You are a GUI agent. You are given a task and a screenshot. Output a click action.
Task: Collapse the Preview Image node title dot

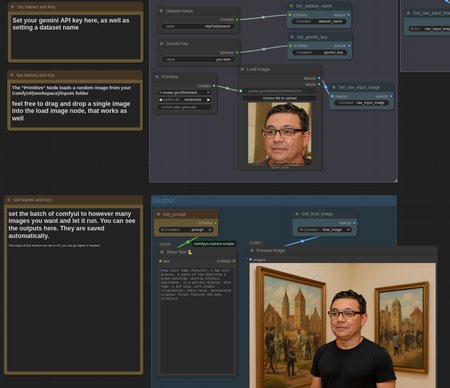[x=252, y=251]
